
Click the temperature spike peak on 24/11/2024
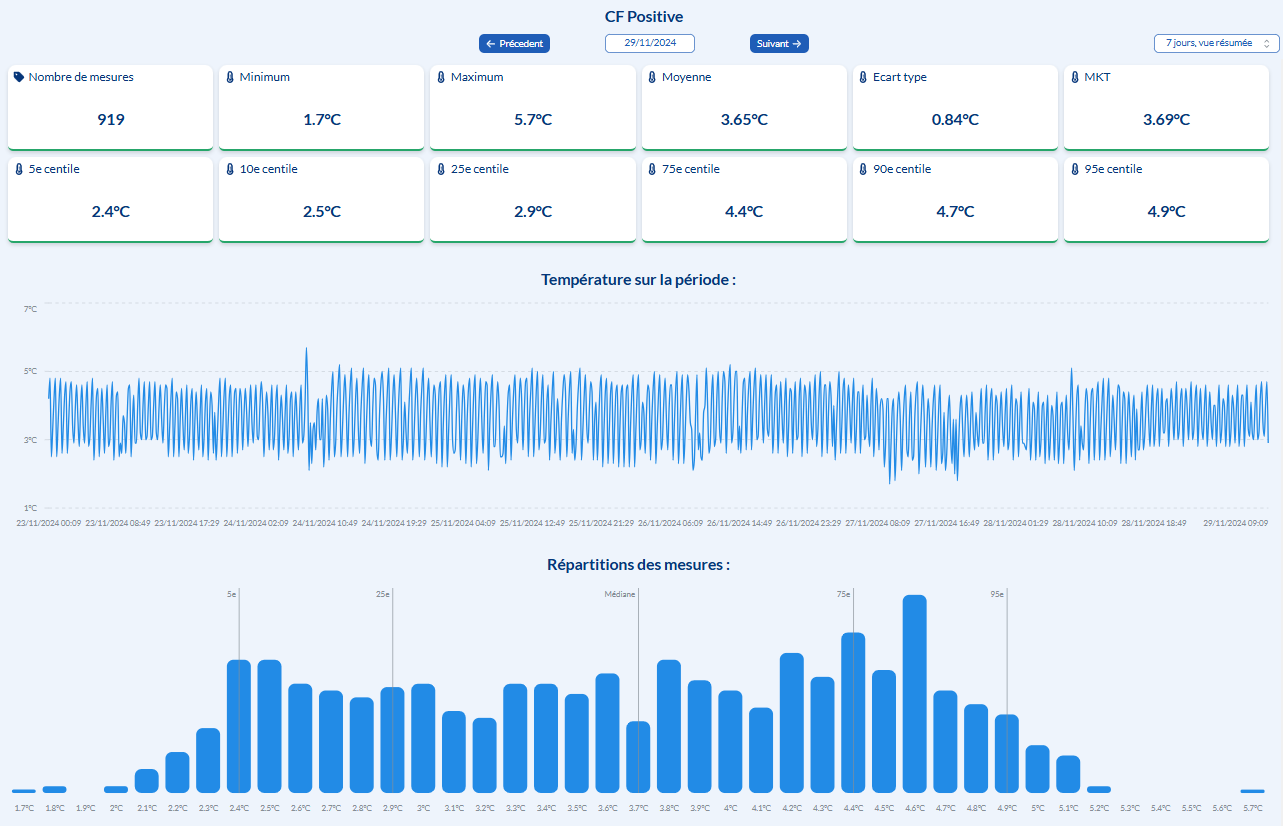306,349
